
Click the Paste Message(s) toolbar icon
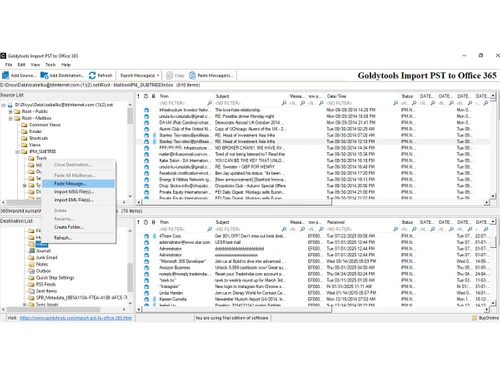pyautogui.click(x=192, y=75)
